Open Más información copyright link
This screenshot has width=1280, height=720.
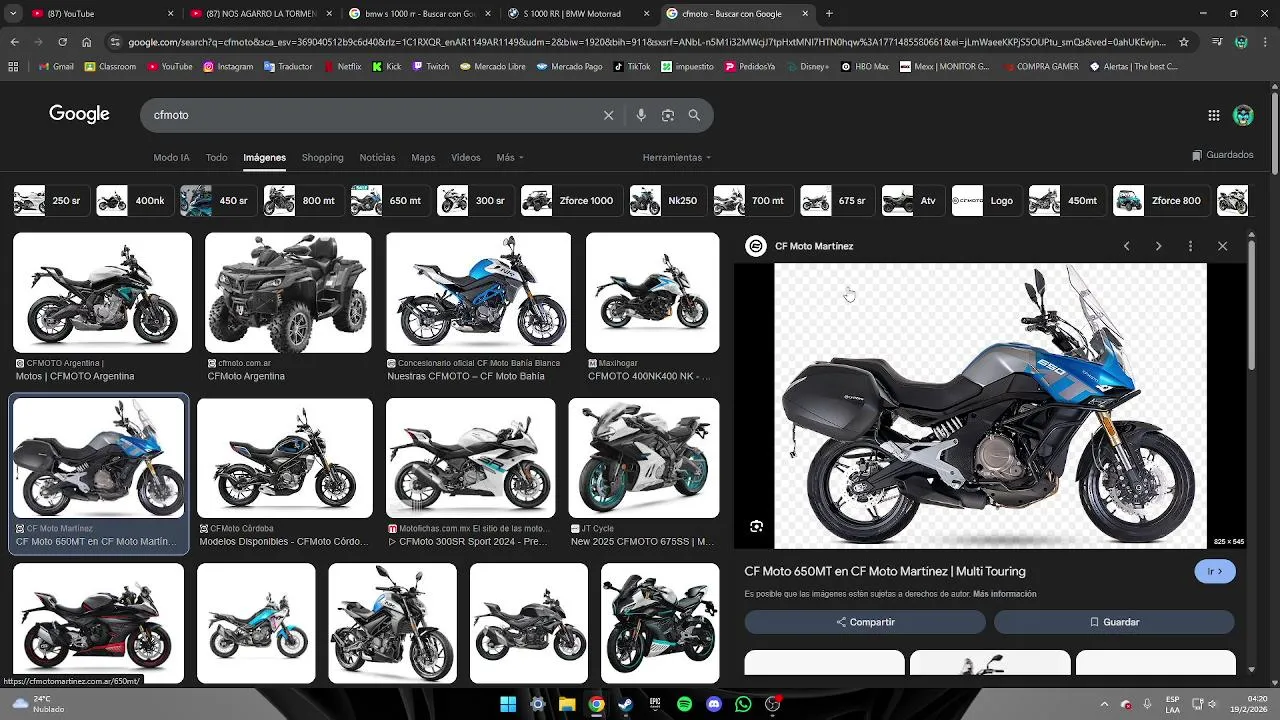pos(1004,594)
